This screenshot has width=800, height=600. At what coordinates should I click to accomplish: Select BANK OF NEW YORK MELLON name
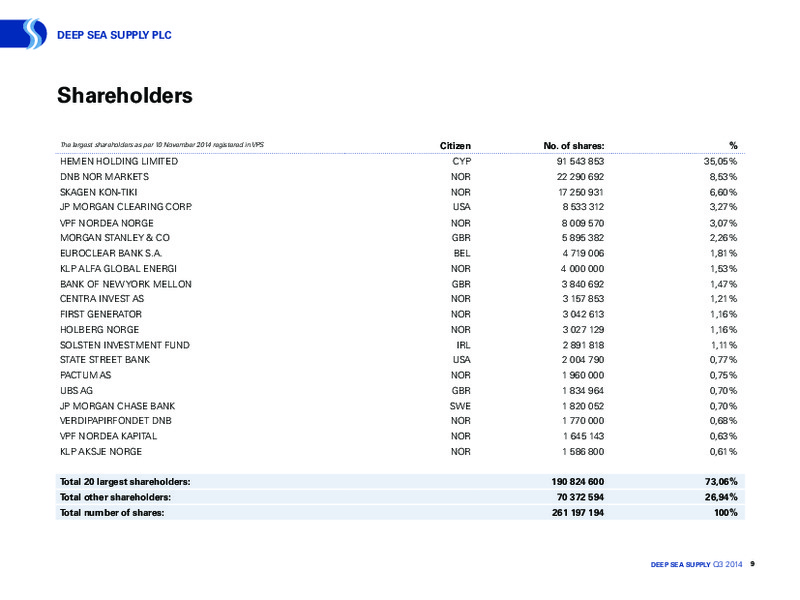[x=126, y=284]
